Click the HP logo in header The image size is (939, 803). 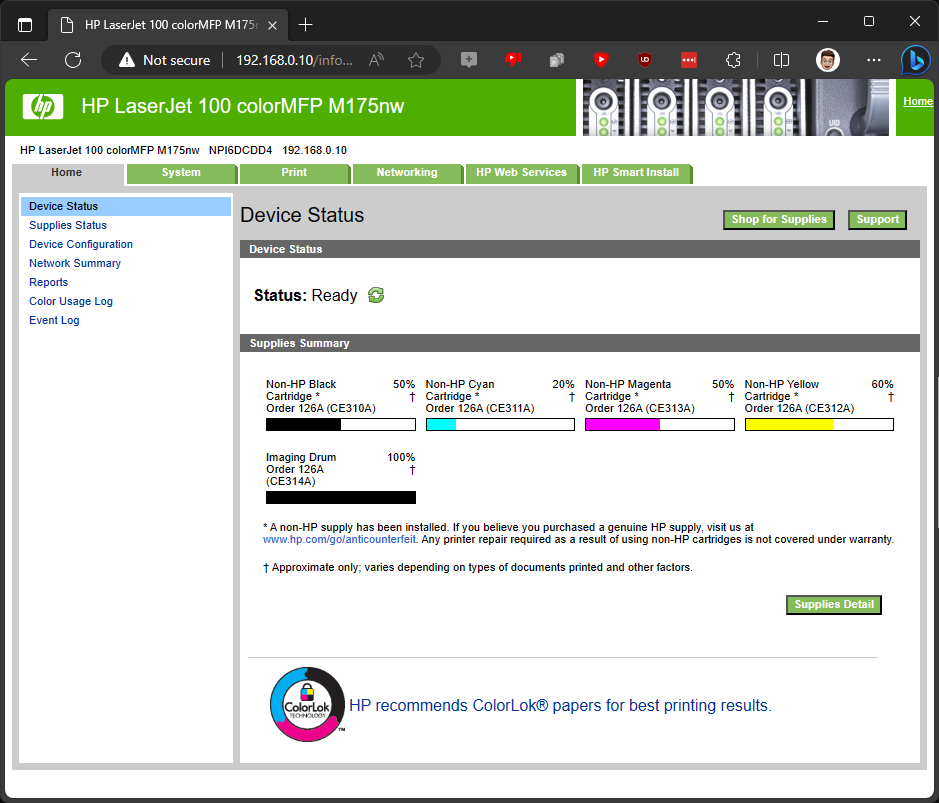(x=43, y=107)
